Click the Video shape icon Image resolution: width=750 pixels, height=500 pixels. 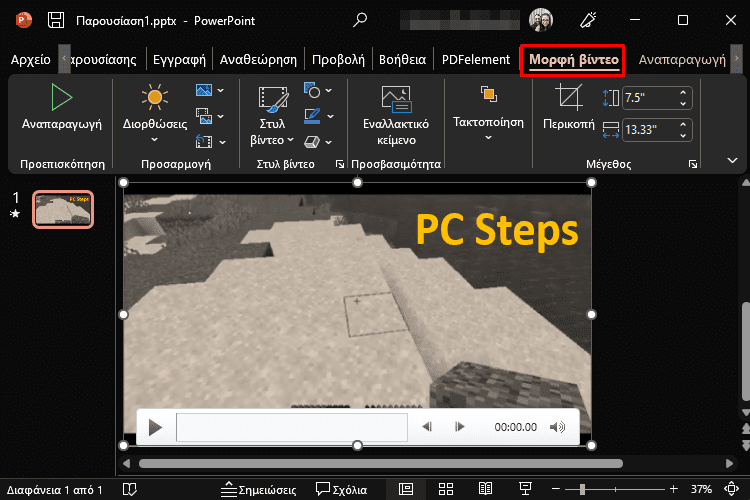coord(312,90)
